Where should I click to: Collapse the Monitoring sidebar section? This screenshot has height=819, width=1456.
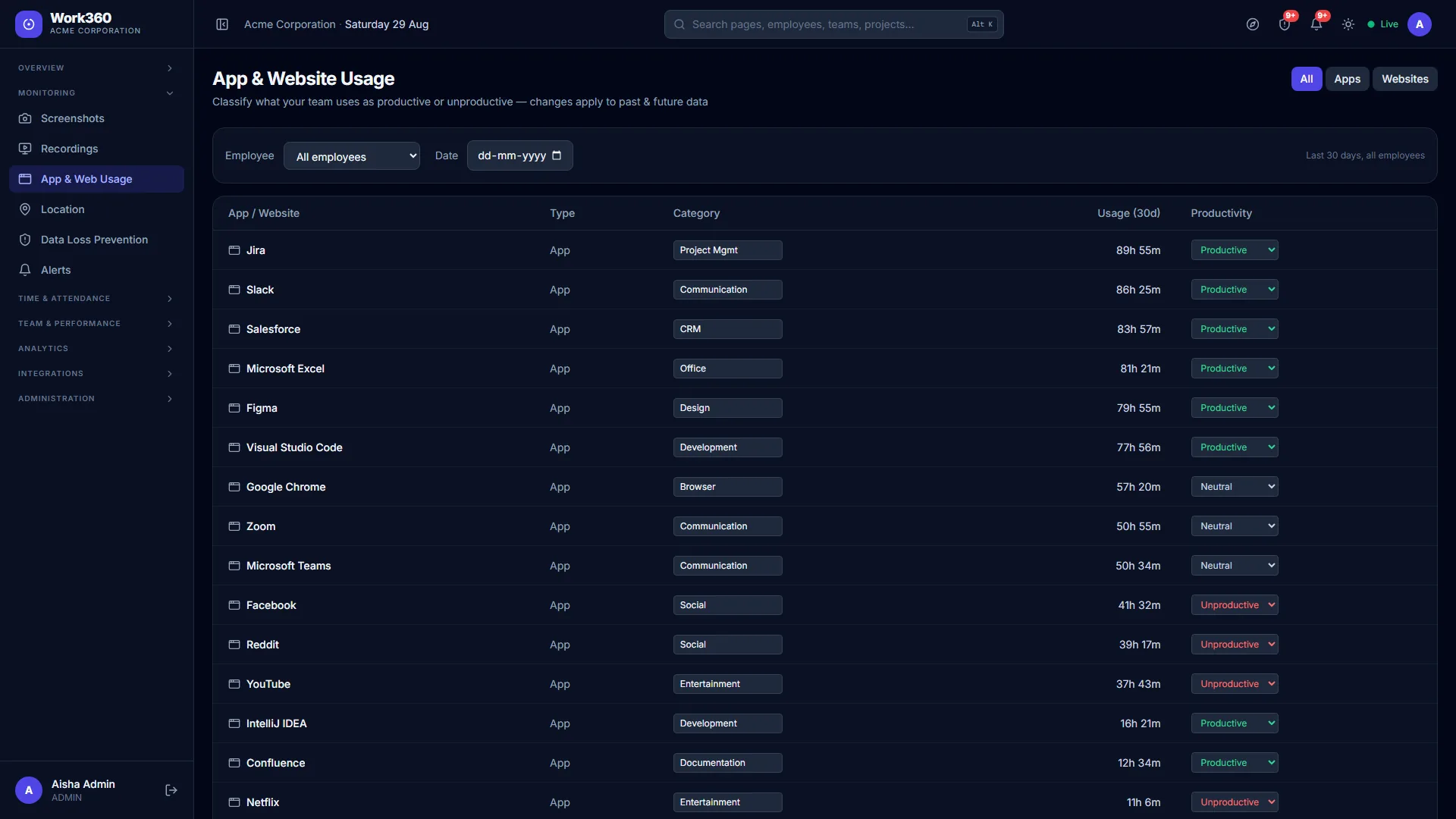tap(96, 93)
